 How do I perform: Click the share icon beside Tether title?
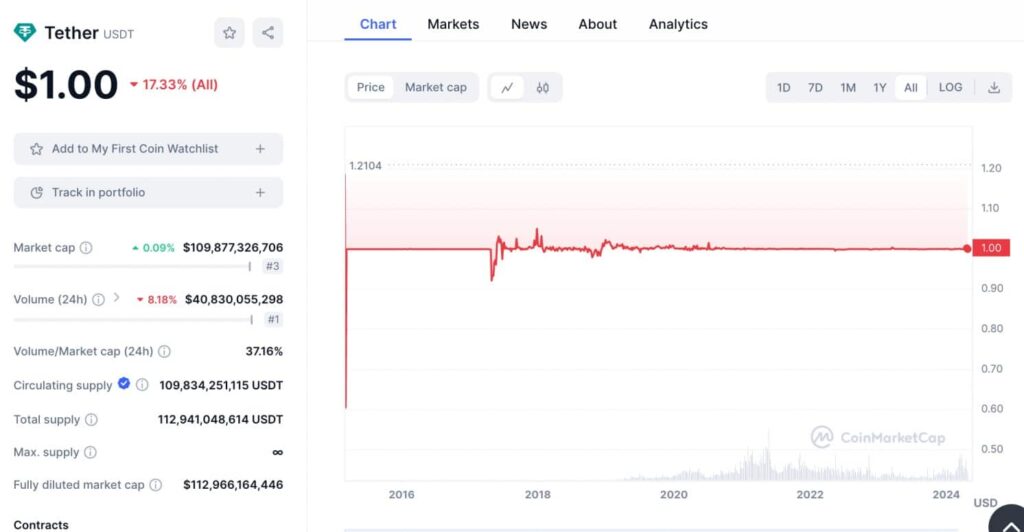(268, 33)
